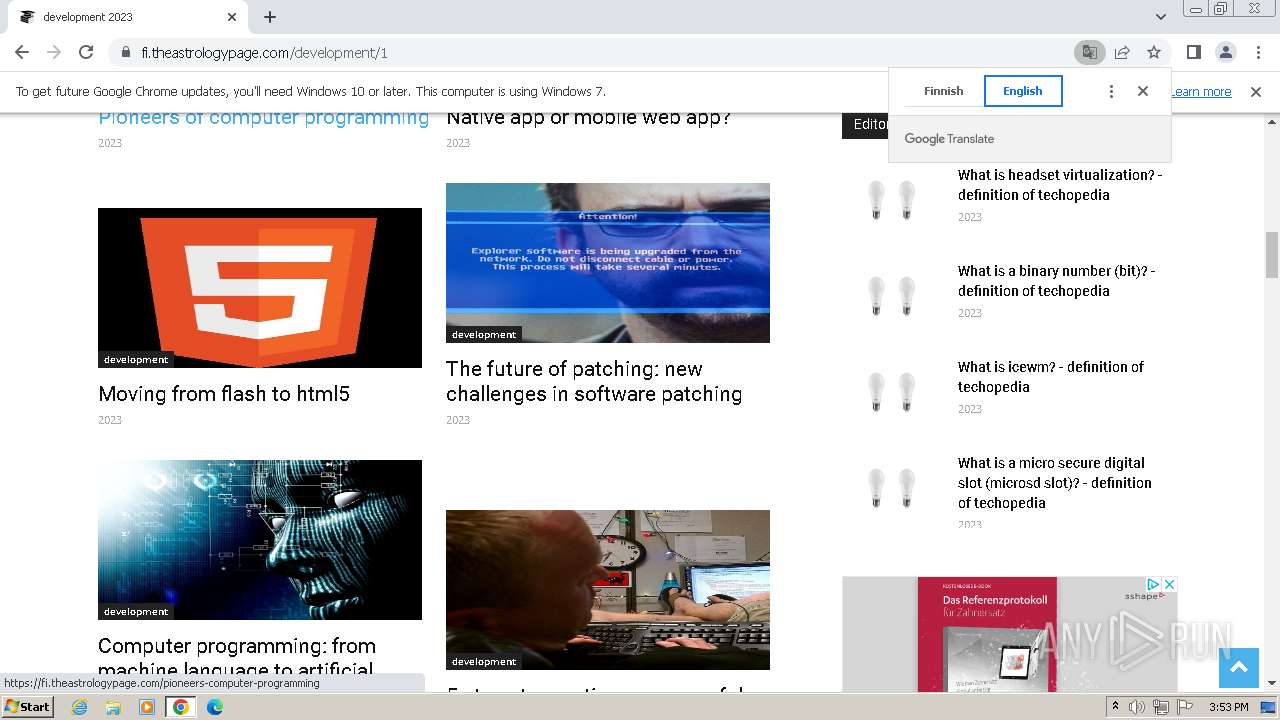Viewport: 1280px width, 720px height.
Task: Bookmark this page with the star icon
Action: pyautogui.click(x=1154, y=52)
